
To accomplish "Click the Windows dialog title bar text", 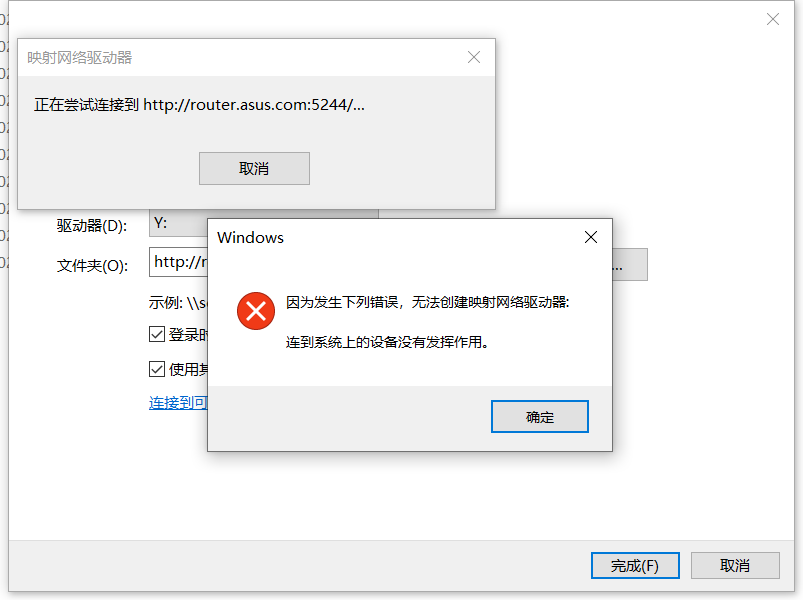I will click(250, 238).
